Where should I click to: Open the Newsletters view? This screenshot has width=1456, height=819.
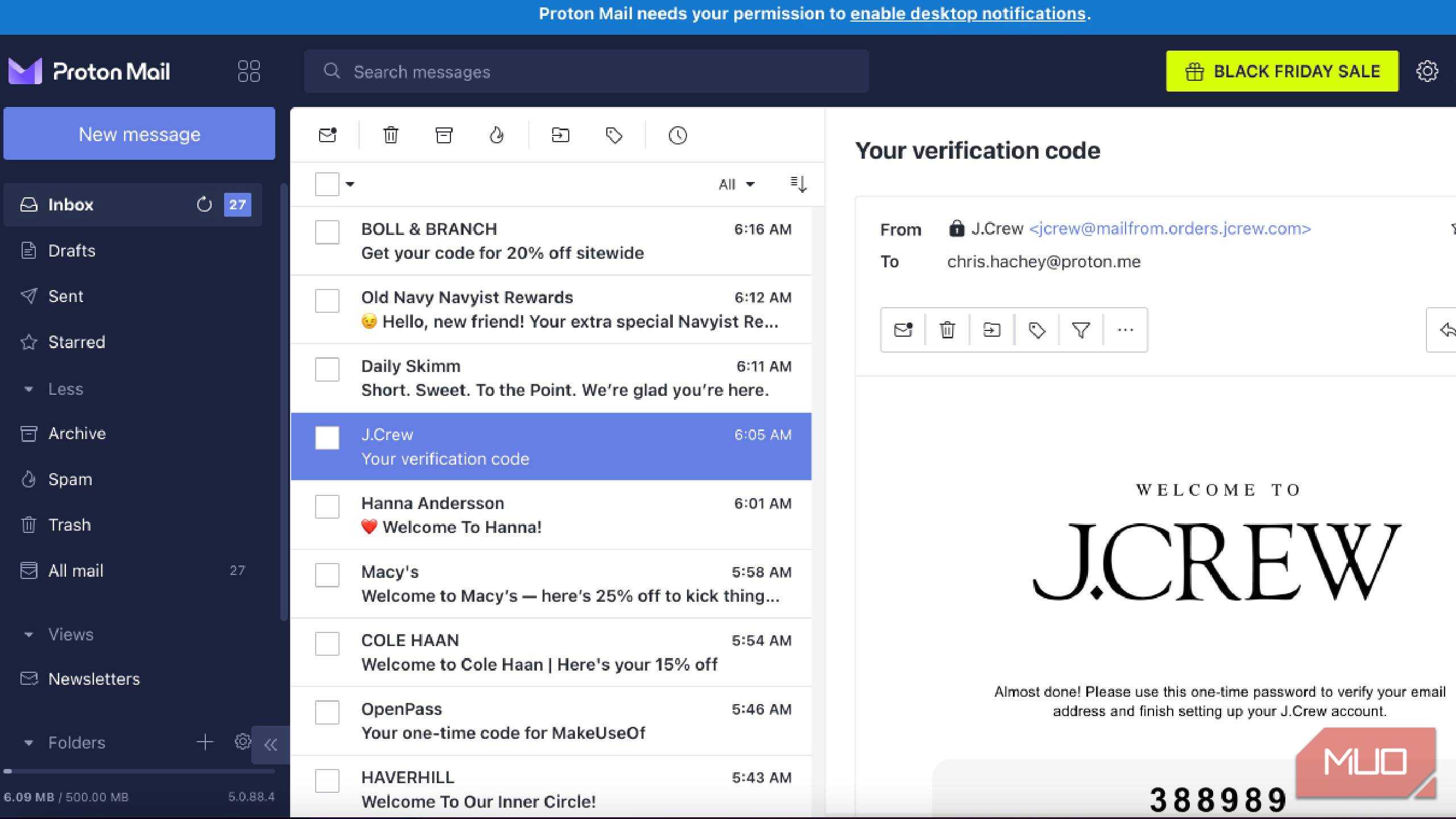(x=133, y=679)
